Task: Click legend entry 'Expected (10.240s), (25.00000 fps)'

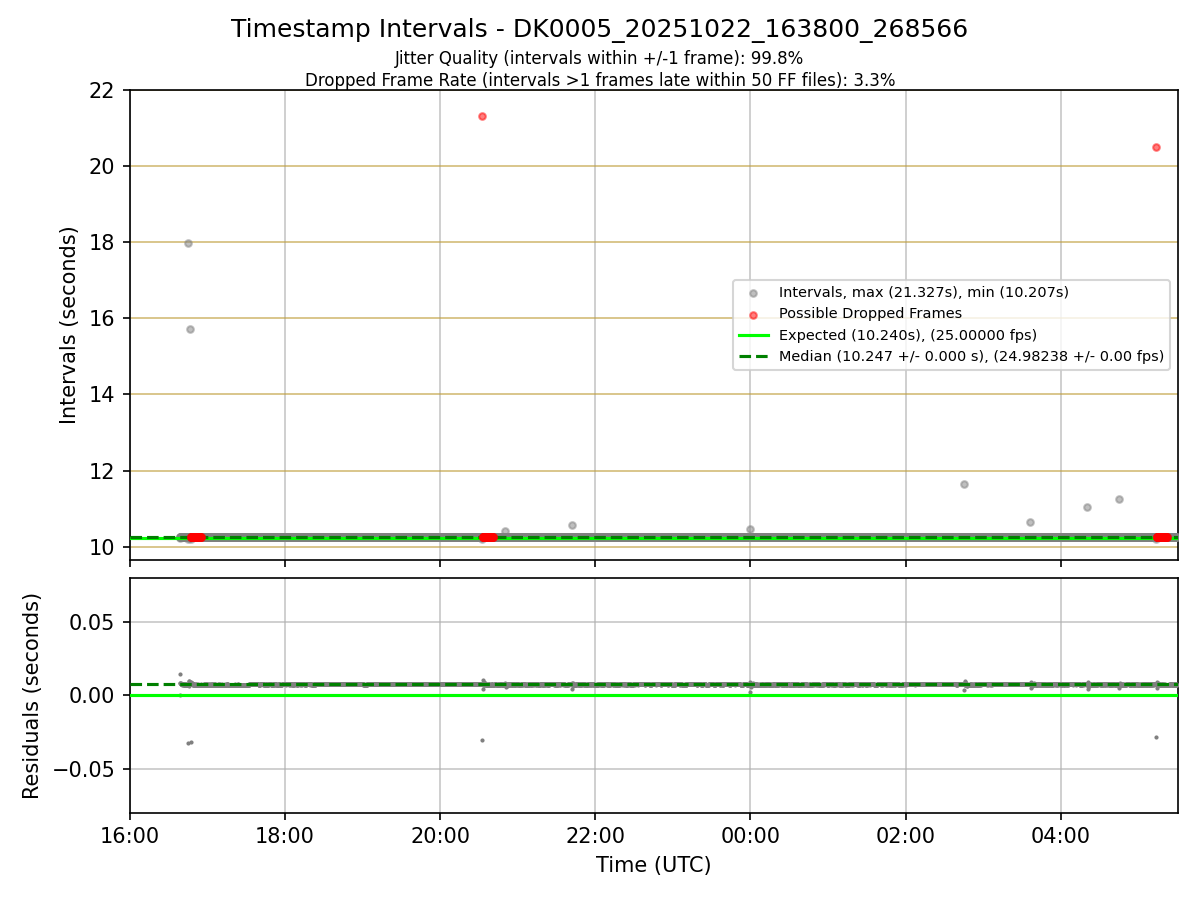Action: [907, 335]
